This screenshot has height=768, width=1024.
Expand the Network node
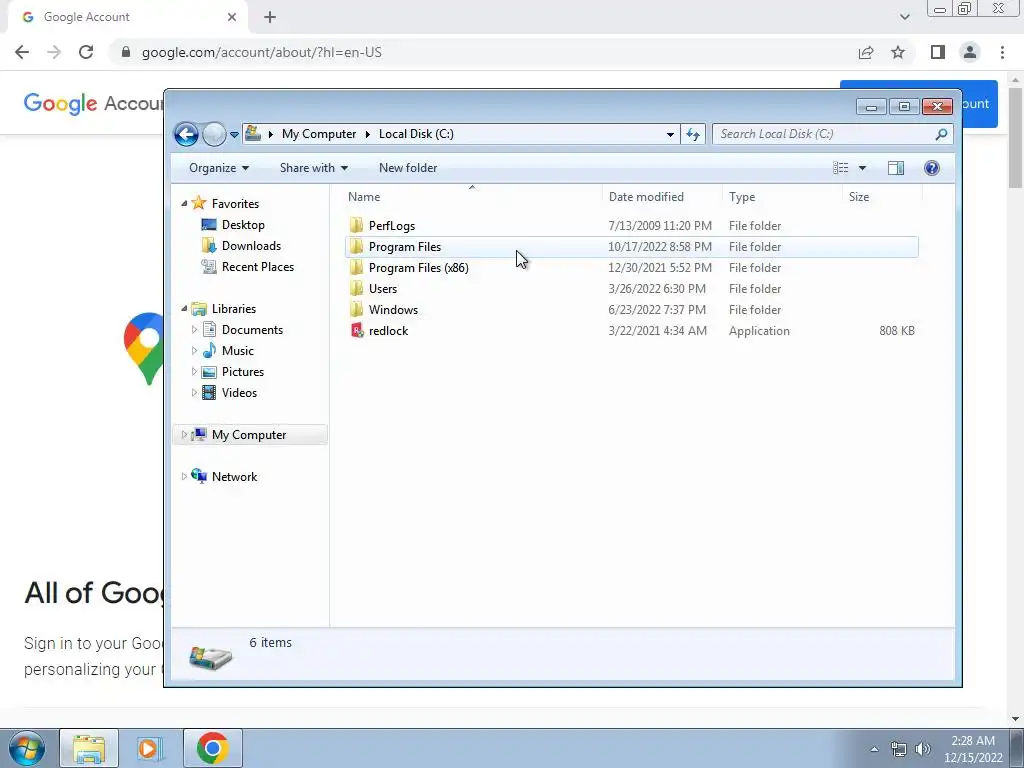tap(184, 477)
